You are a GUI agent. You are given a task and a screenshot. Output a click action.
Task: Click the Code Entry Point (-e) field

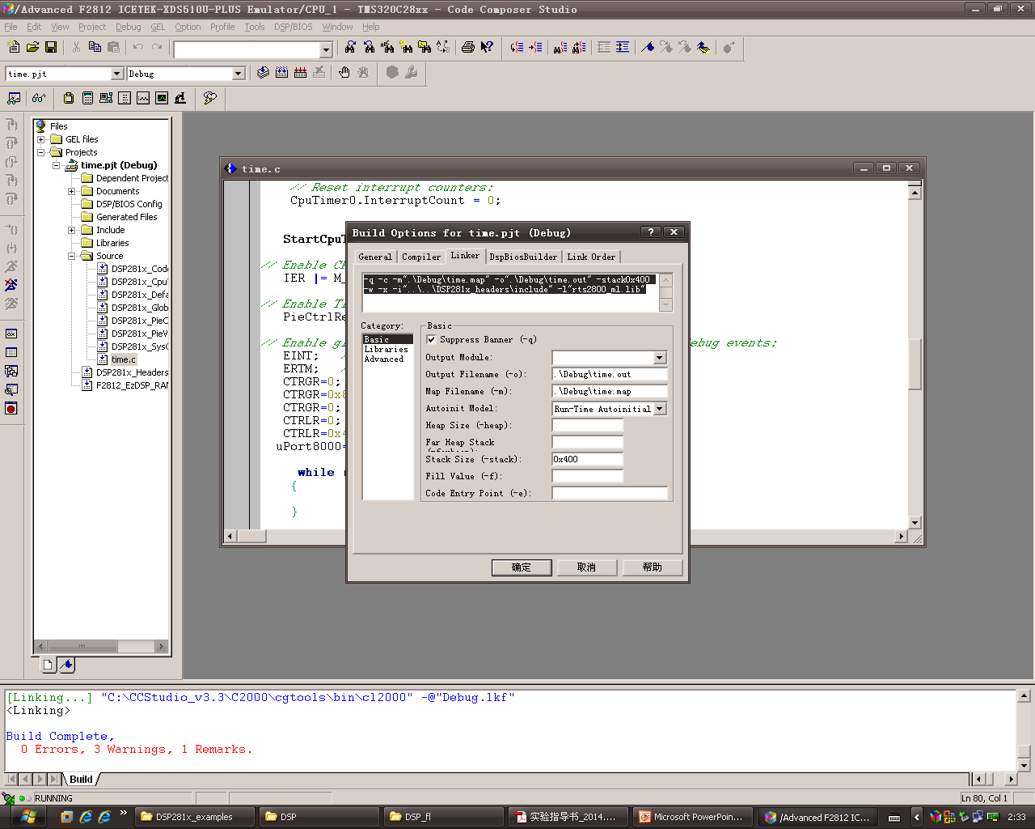coord(609,493)
